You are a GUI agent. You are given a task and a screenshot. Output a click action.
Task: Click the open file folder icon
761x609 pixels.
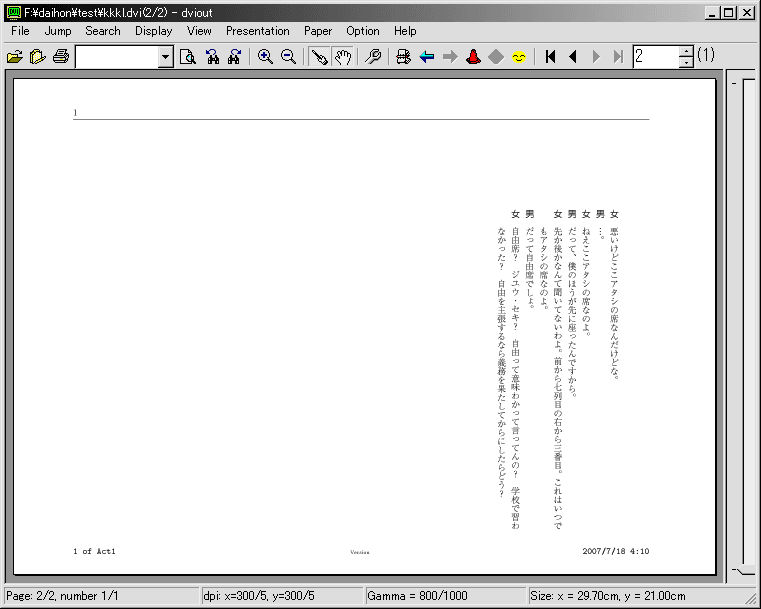15,57
